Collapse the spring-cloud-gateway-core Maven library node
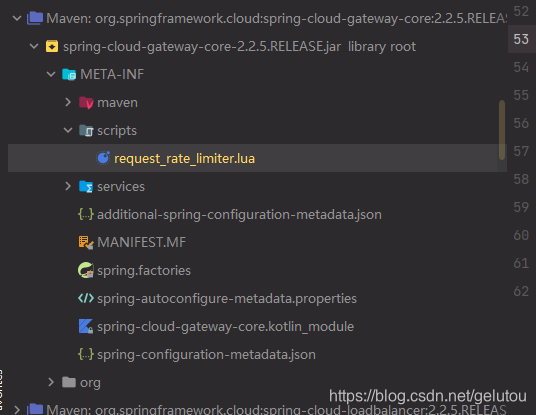 (x=17, y=18)
